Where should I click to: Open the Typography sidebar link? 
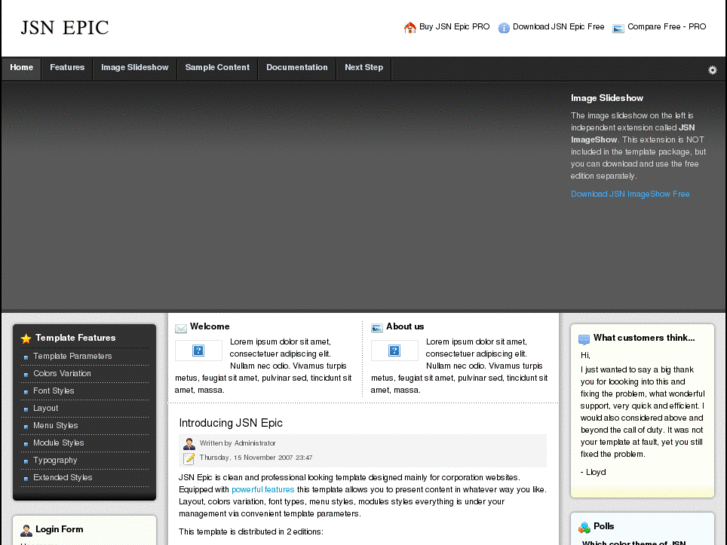point(55,461)
